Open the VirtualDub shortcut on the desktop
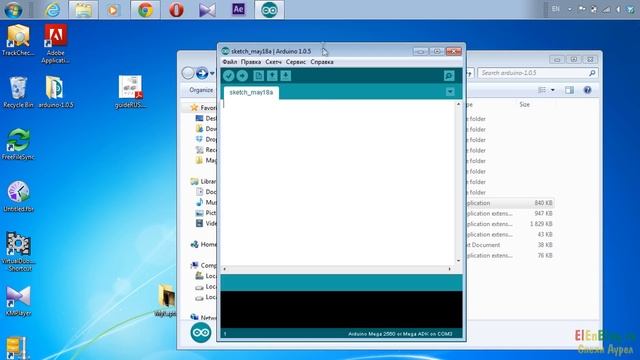640x360 pixels. [x=18, y=252]
